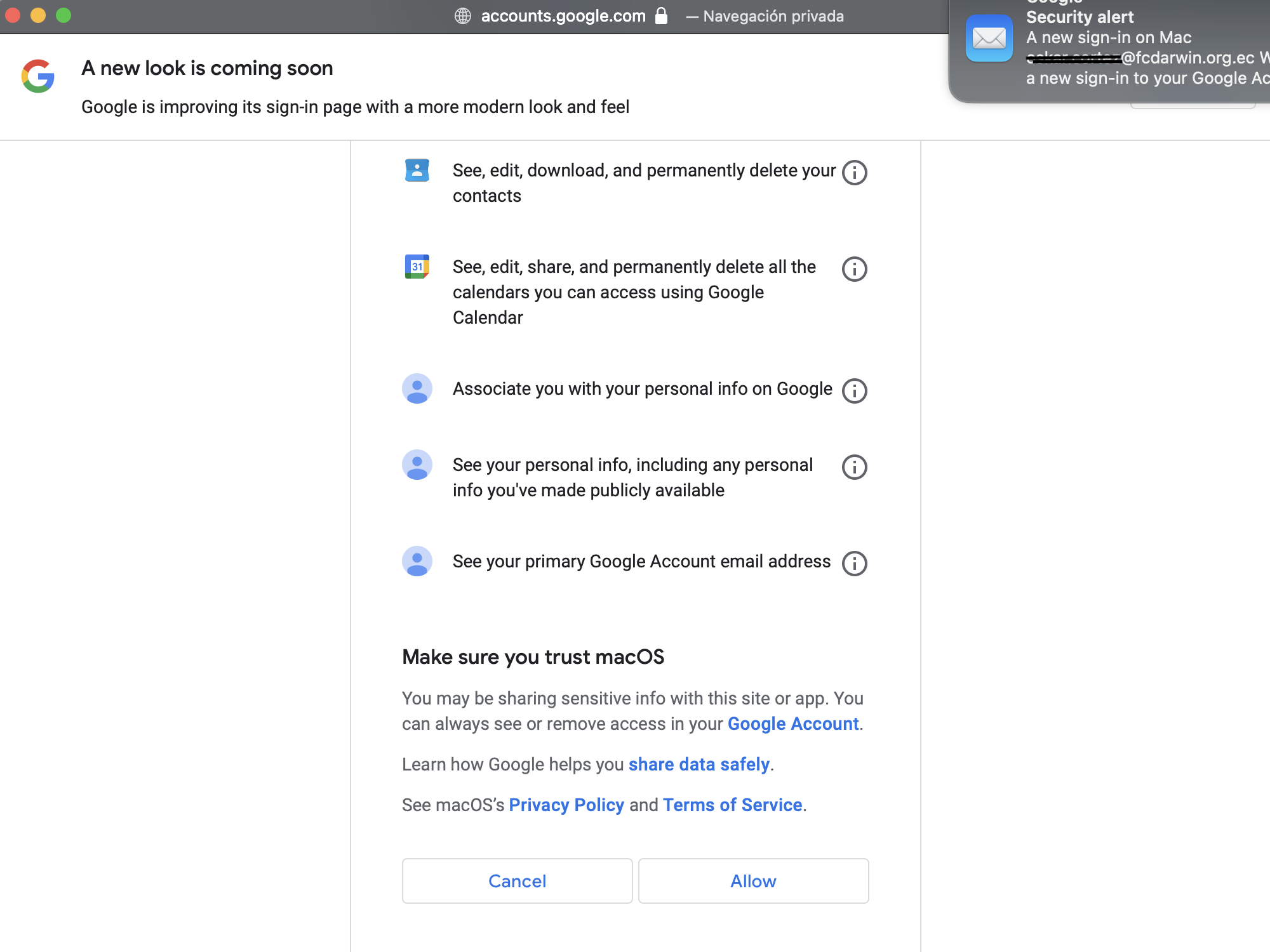1270x952 pixels.
Task: Open the Google Account link
Action: click(793, 724)
